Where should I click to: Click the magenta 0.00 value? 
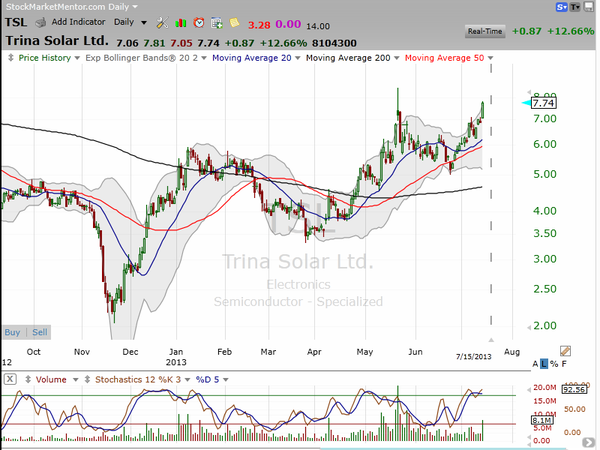(x=288, y=24)
